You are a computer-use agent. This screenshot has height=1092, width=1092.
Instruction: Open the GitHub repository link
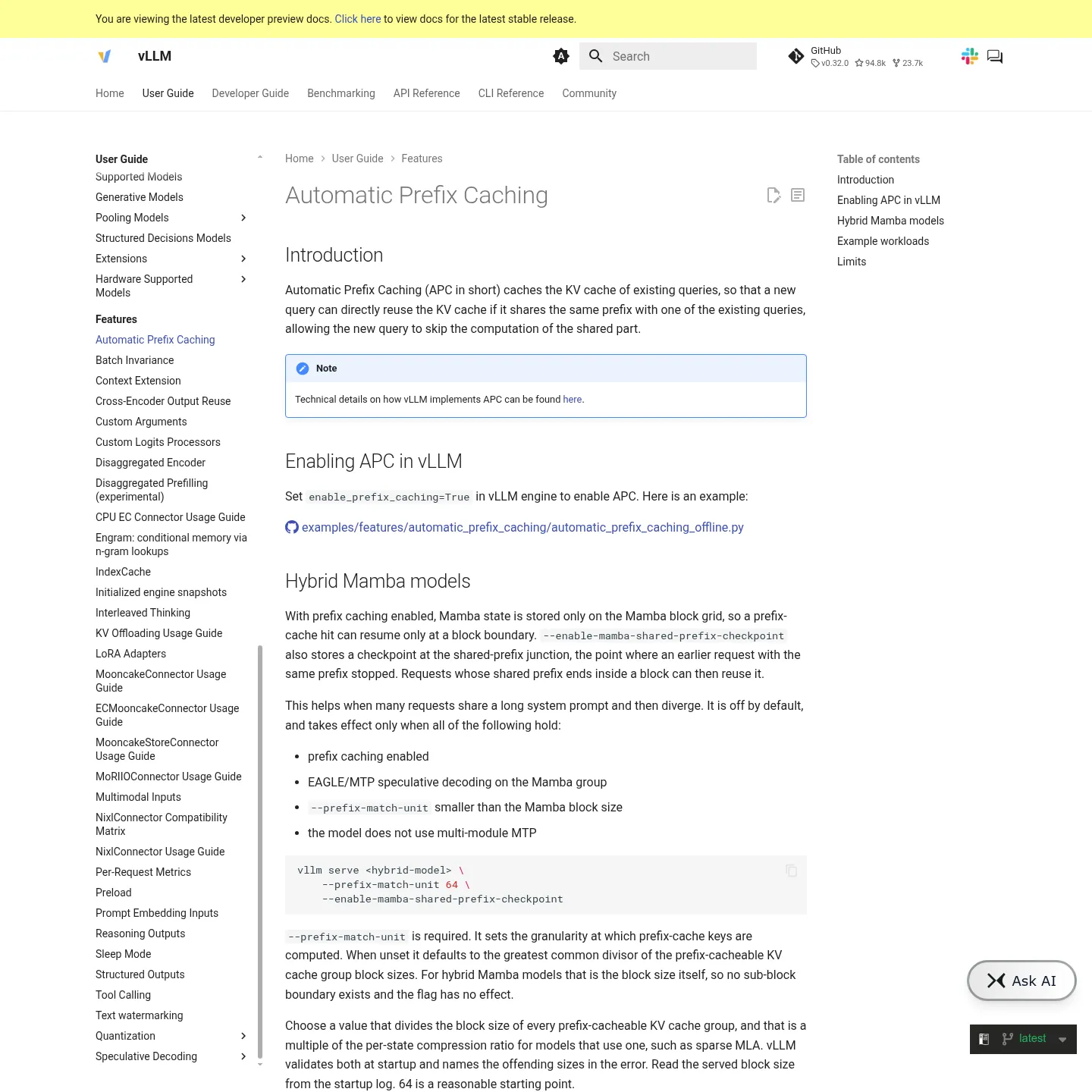(x=855, y=56)
